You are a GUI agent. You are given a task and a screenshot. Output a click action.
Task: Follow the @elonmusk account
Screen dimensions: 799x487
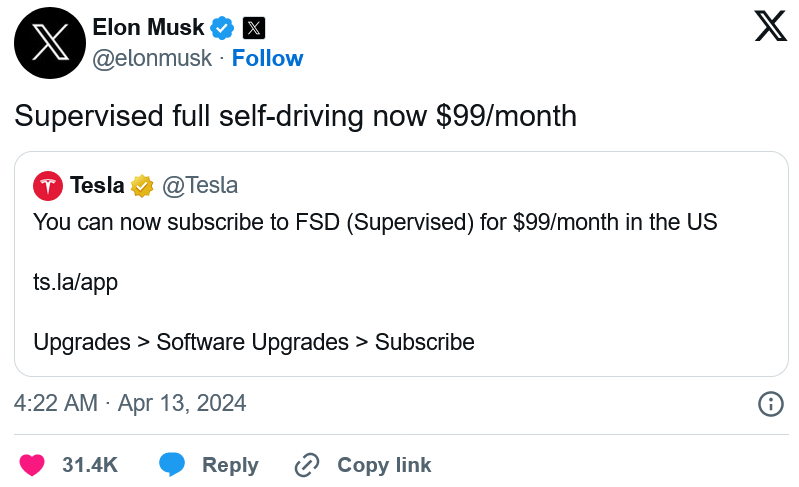(268, 59)
